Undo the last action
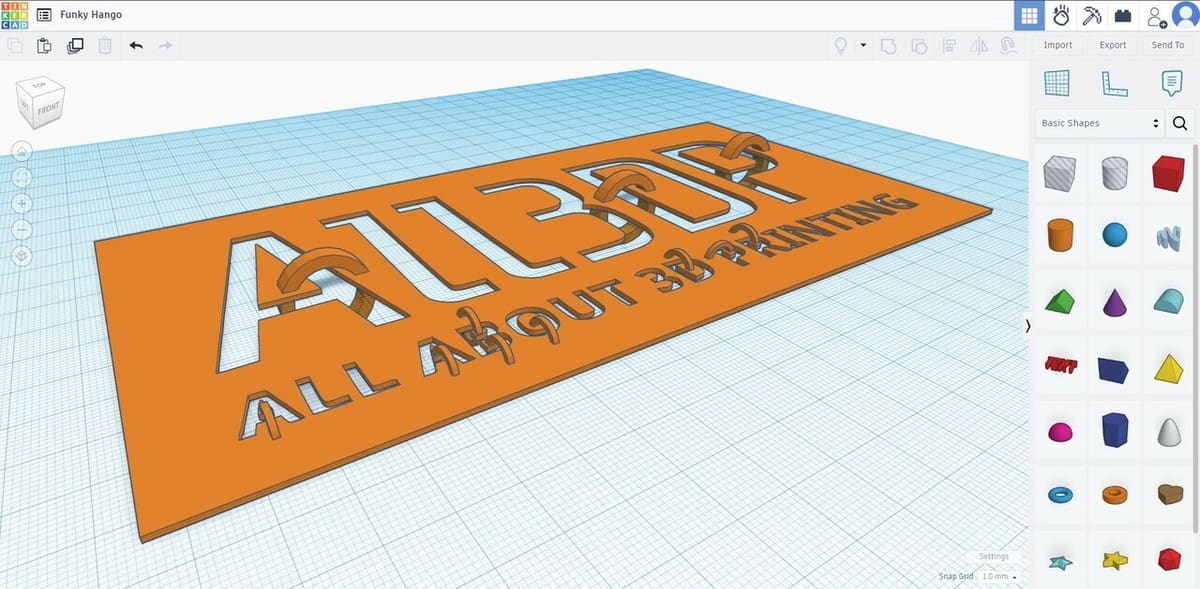The height and width of the screenshot is (589, 1200). click(136, 45)
